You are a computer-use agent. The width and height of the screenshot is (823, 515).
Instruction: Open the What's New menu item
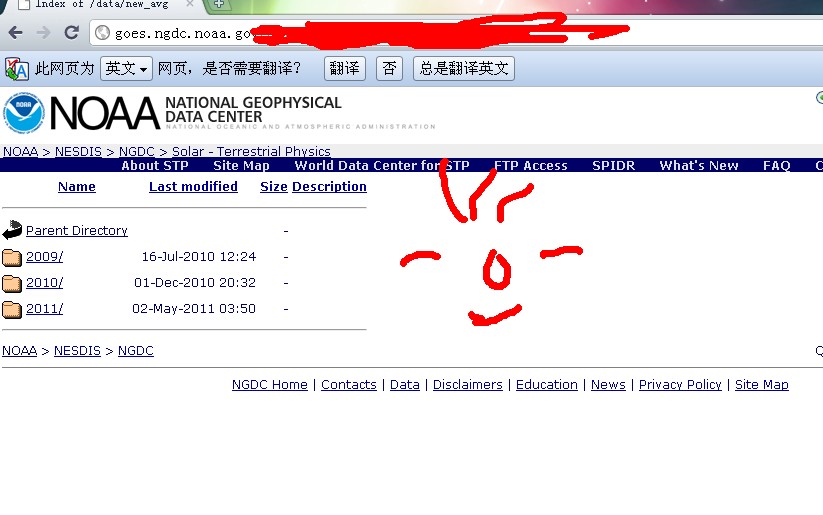[699, 165]
